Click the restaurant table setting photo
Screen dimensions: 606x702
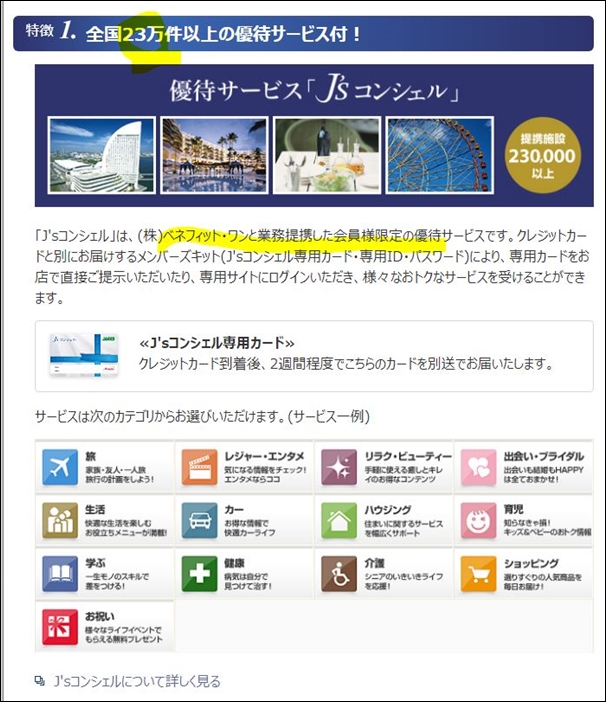(x=327, y=155)
